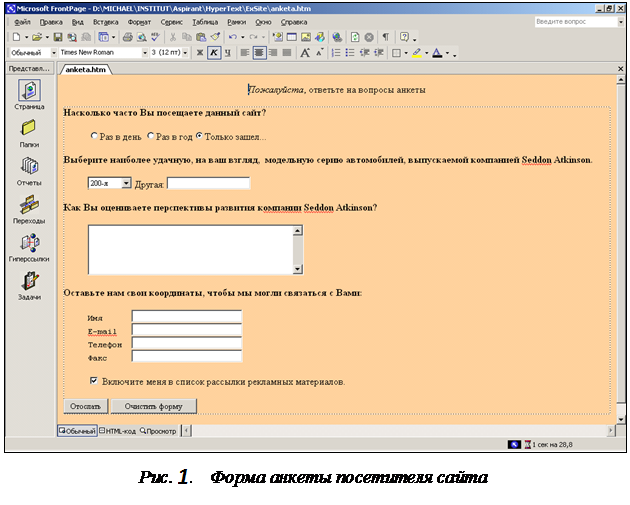
Task: Uncheck the mailing list checkbox
Action: click(94, 380)
